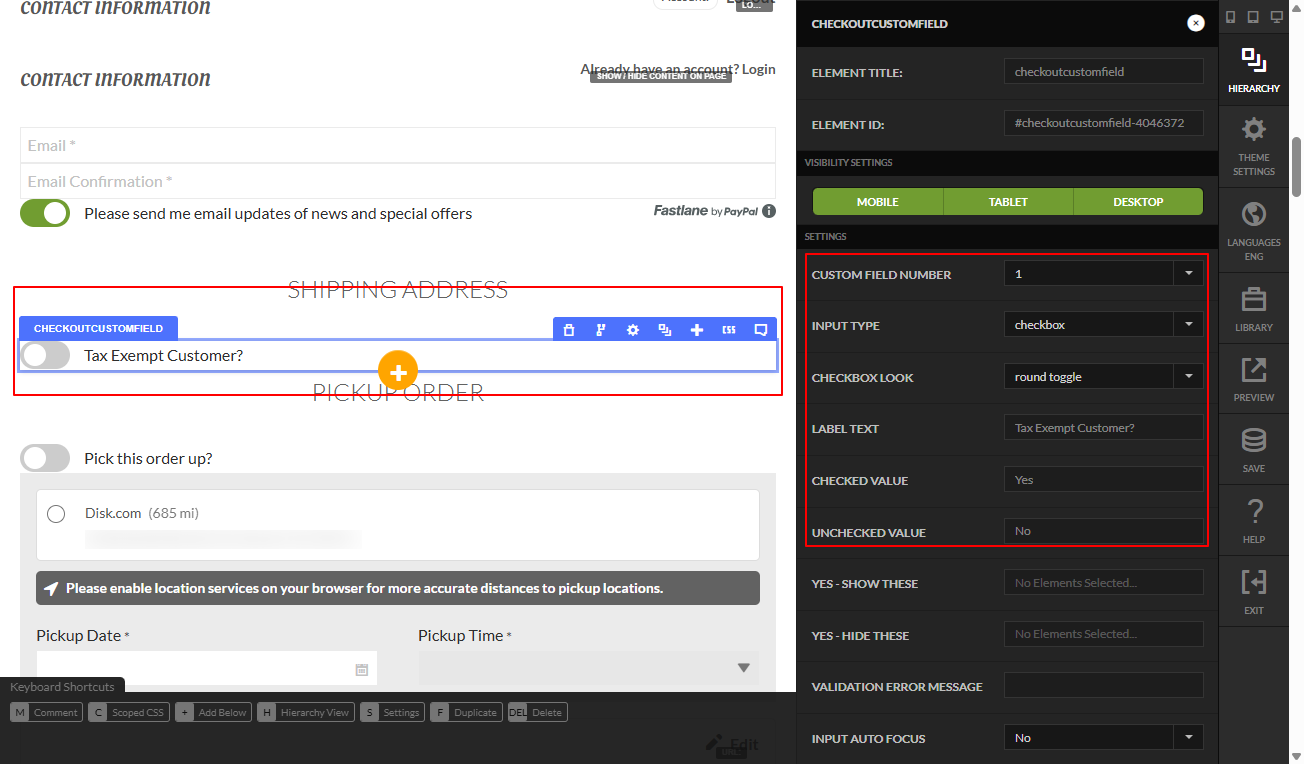Add a comment to the element
Screen dimensions: 1304x764
(x=761, y=330)
